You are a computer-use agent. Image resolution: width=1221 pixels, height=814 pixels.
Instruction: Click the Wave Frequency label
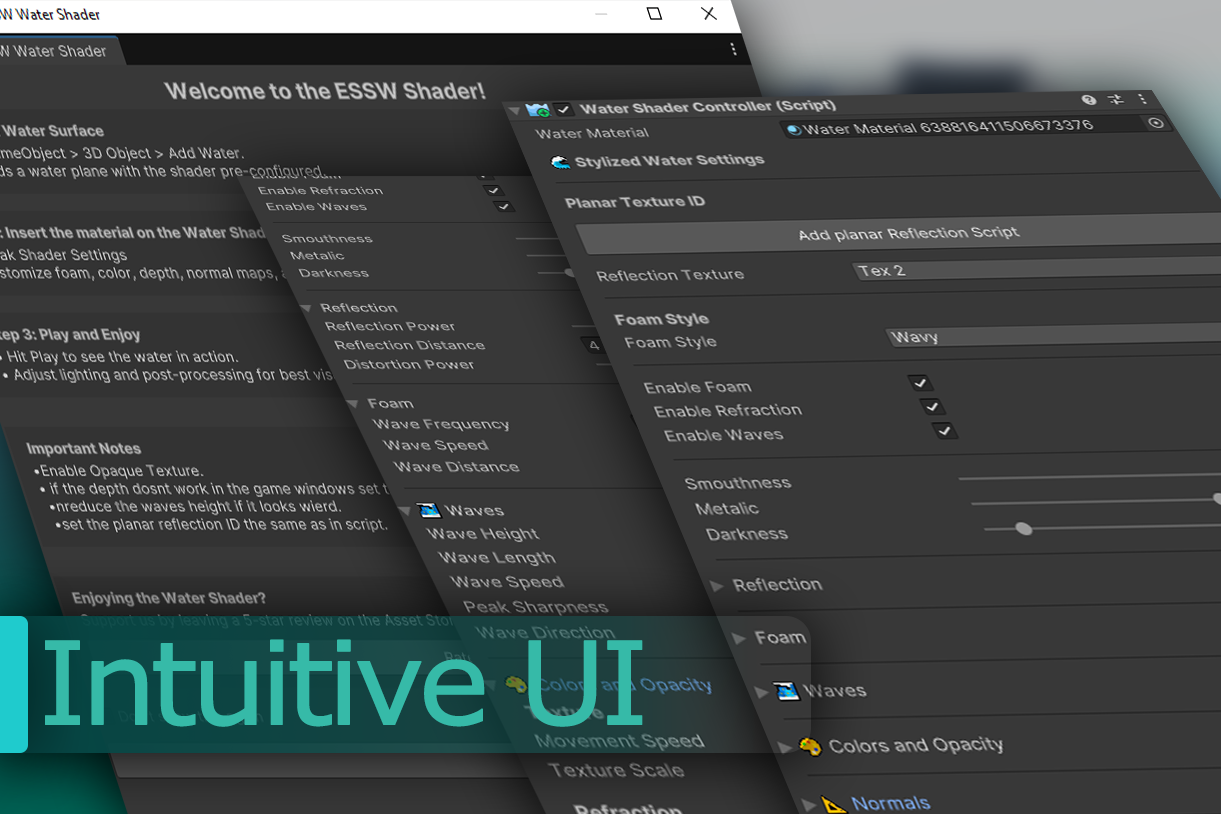441,424
